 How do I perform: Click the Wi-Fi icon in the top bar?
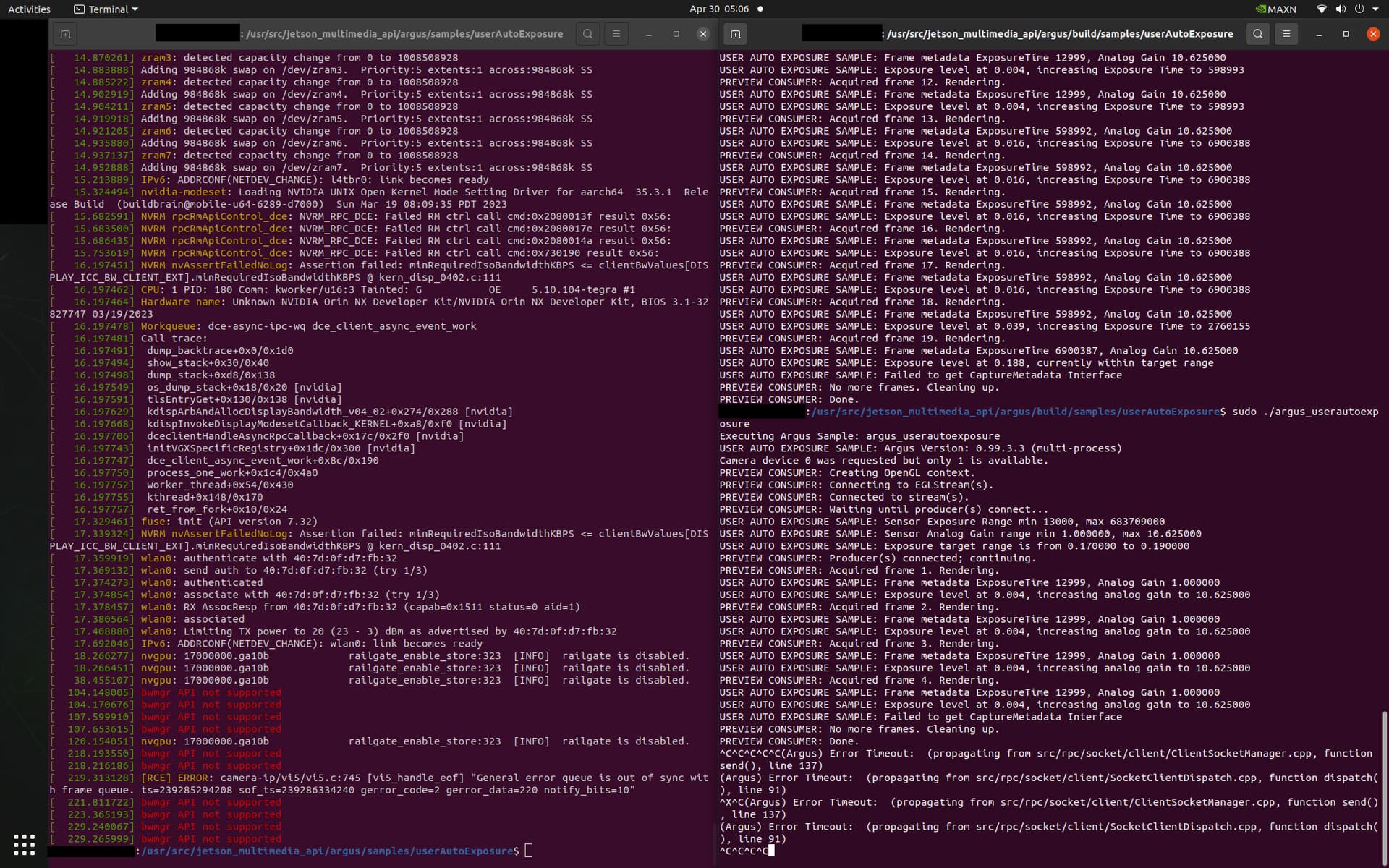click(1321, 9)
